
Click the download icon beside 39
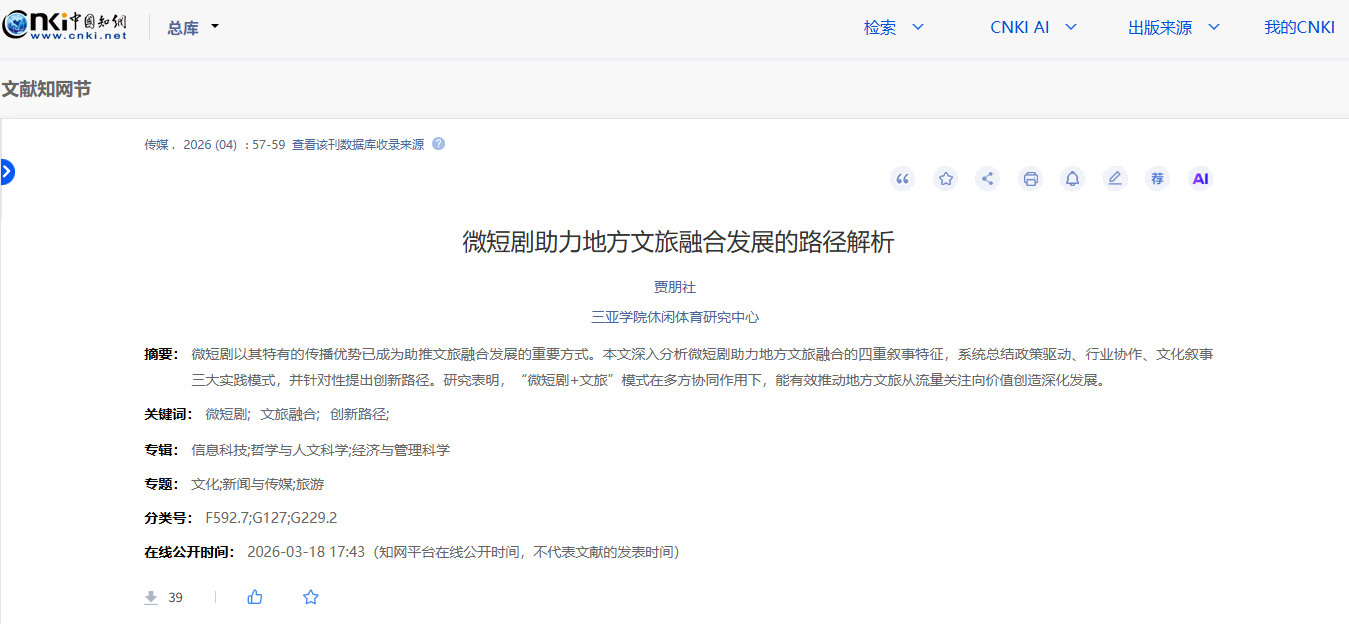[x=151, y=597]
